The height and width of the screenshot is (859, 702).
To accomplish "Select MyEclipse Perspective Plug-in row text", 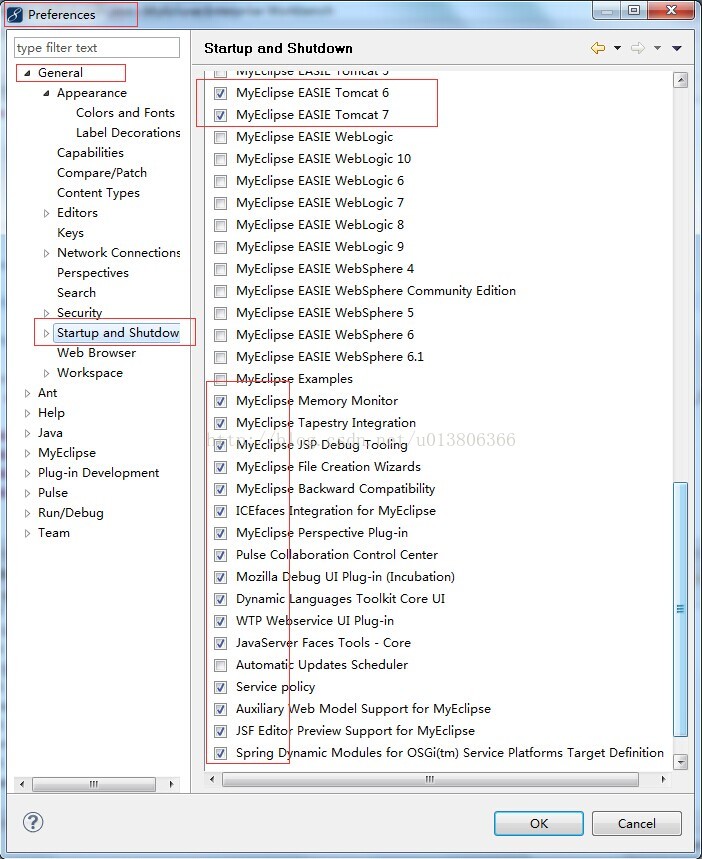I will click(322, 533).
